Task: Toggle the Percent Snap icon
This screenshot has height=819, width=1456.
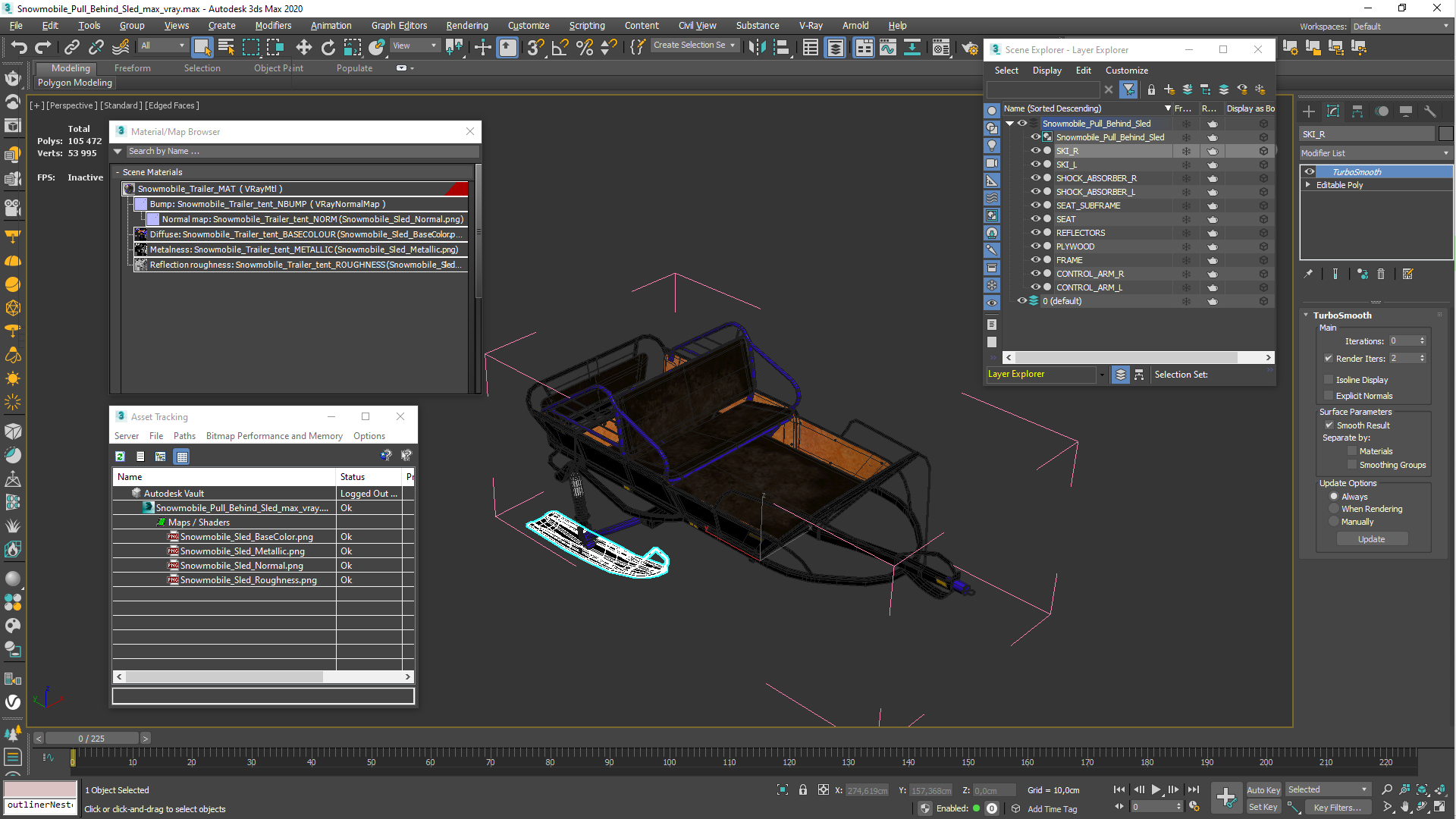Action: 584,47
